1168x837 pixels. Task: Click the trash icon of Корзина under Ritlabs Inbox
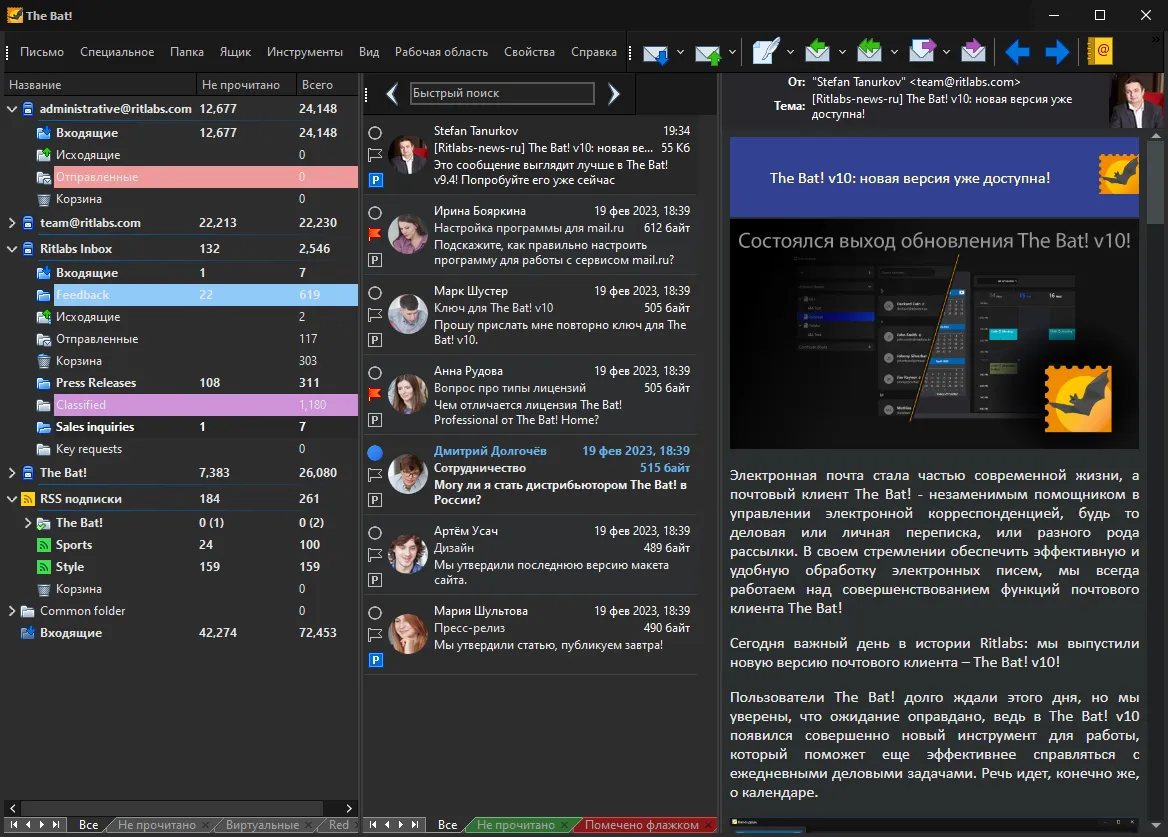click(x=44, y=361)
